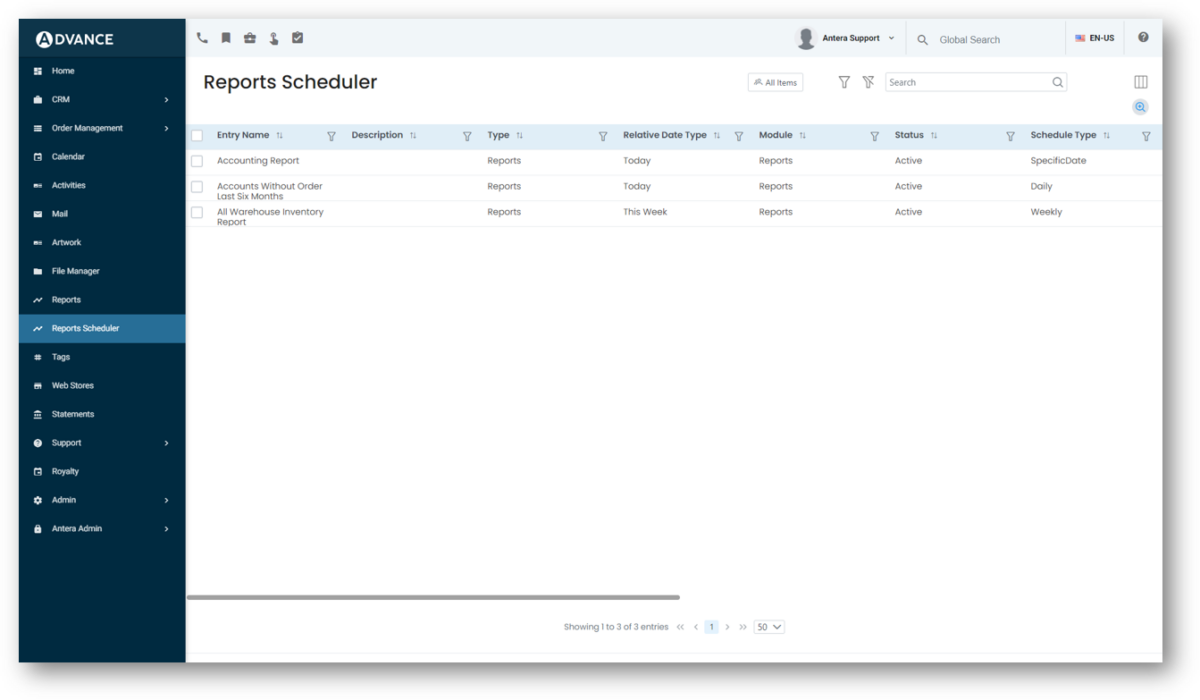This screenshot has width=1200, height=700.
Task: Check the All Warehouse Inventory Report row
Action: (x=197, y=212)
